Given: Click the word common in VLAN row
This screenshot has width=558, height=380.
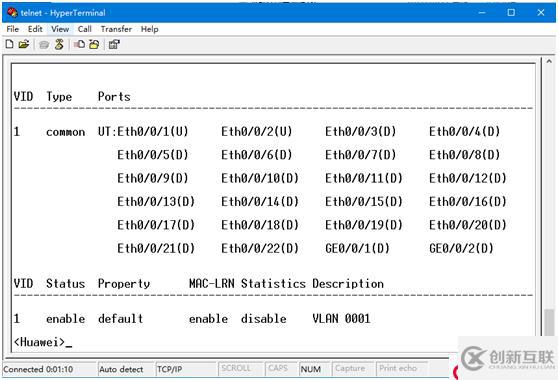Looking at the screenshot, I should pos(65,132).
